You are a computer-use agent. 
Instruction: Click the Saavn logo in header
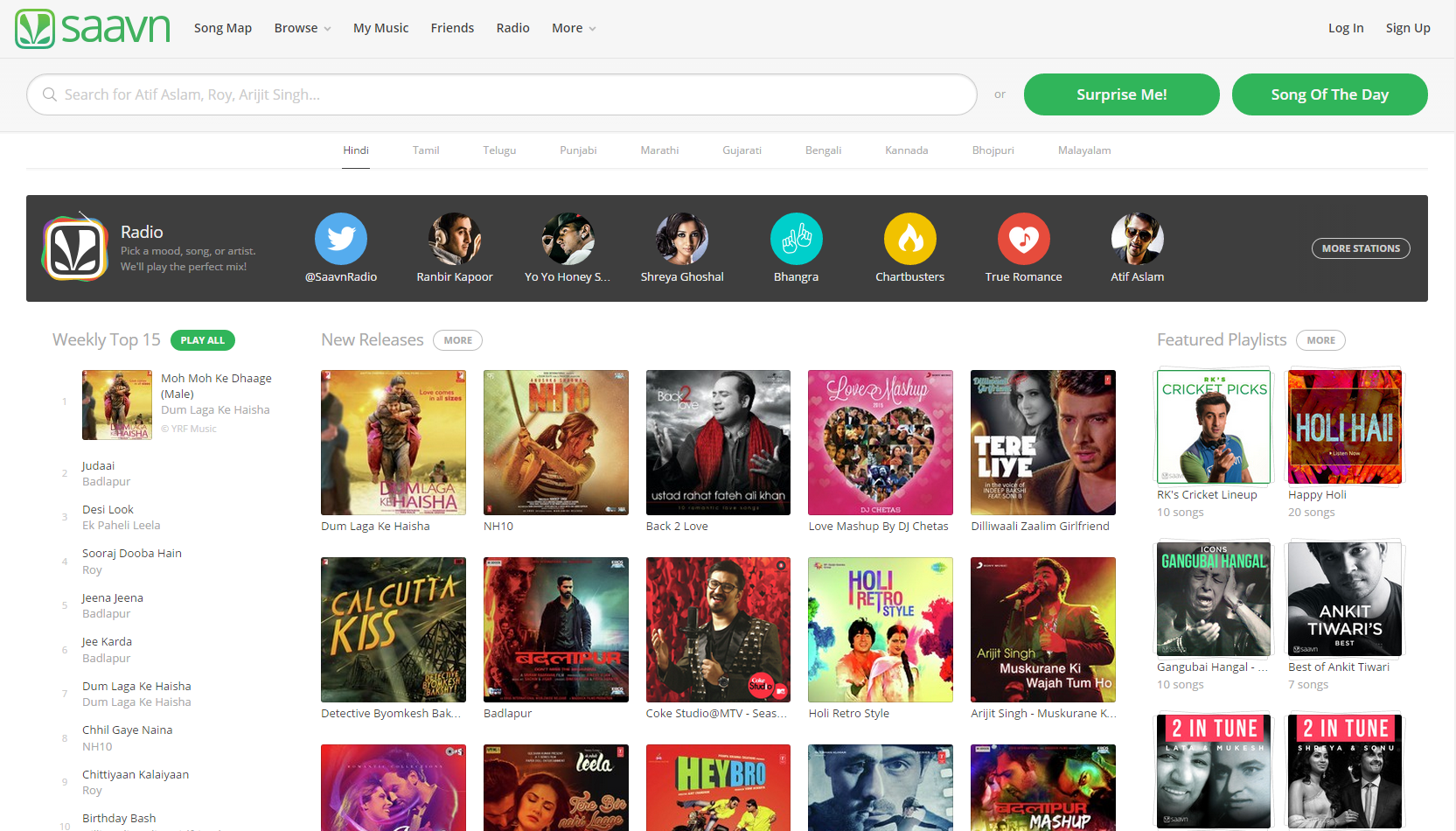(x=93, y=29)
